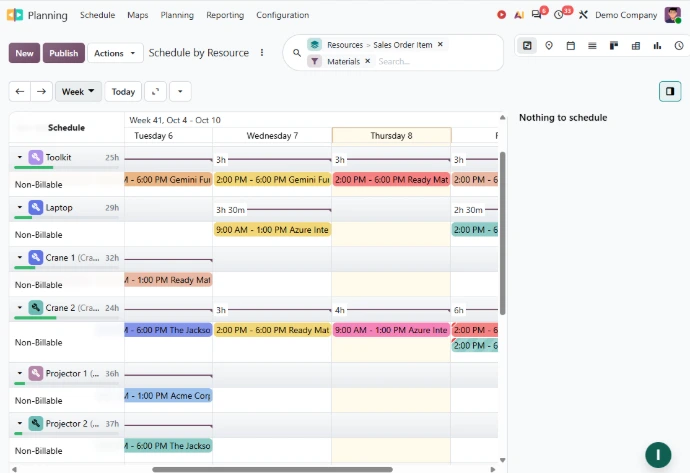The image size is (690, 473).
Task: Click the Thursday 8 column header
Action: [392, 136]
